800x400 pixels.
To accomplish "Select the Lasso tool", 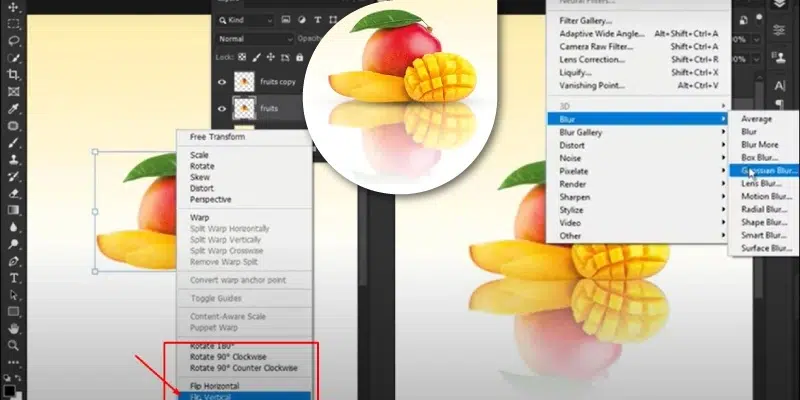I will pyautogui.click(x=13, y=41).
